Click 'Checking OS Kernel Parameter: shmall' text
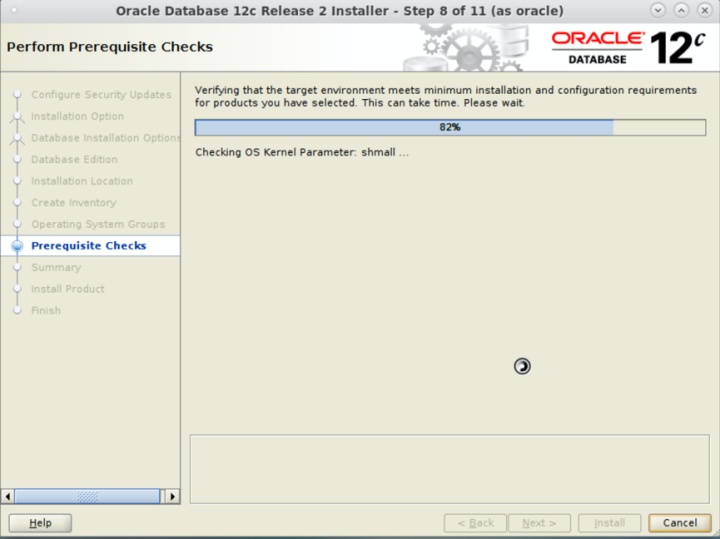The height and width of the screenshot is (539, 720). [x=302, y=152]
